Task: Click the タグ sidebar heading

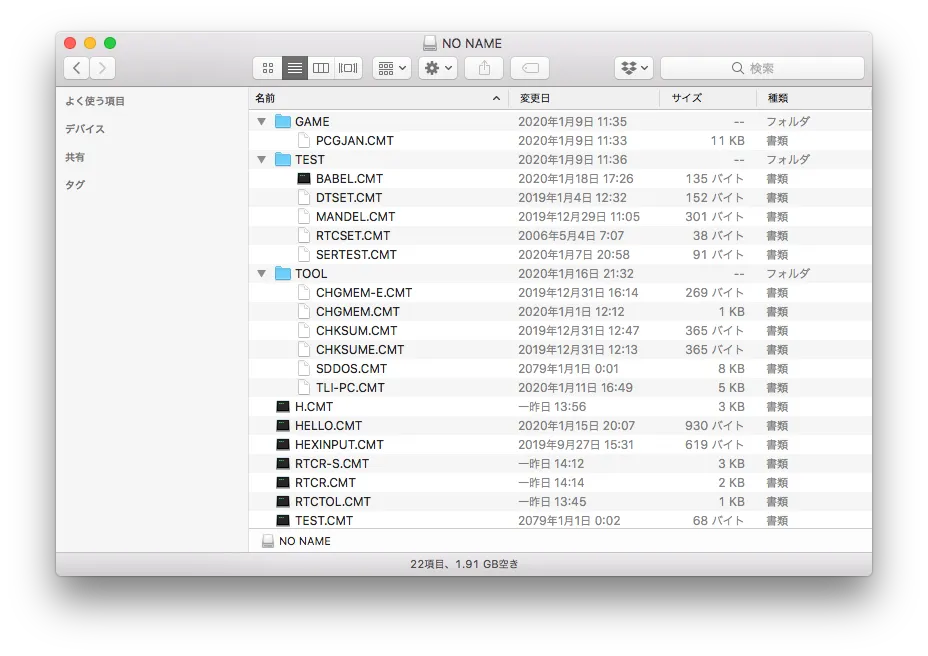Action: [x=75, y=185]
